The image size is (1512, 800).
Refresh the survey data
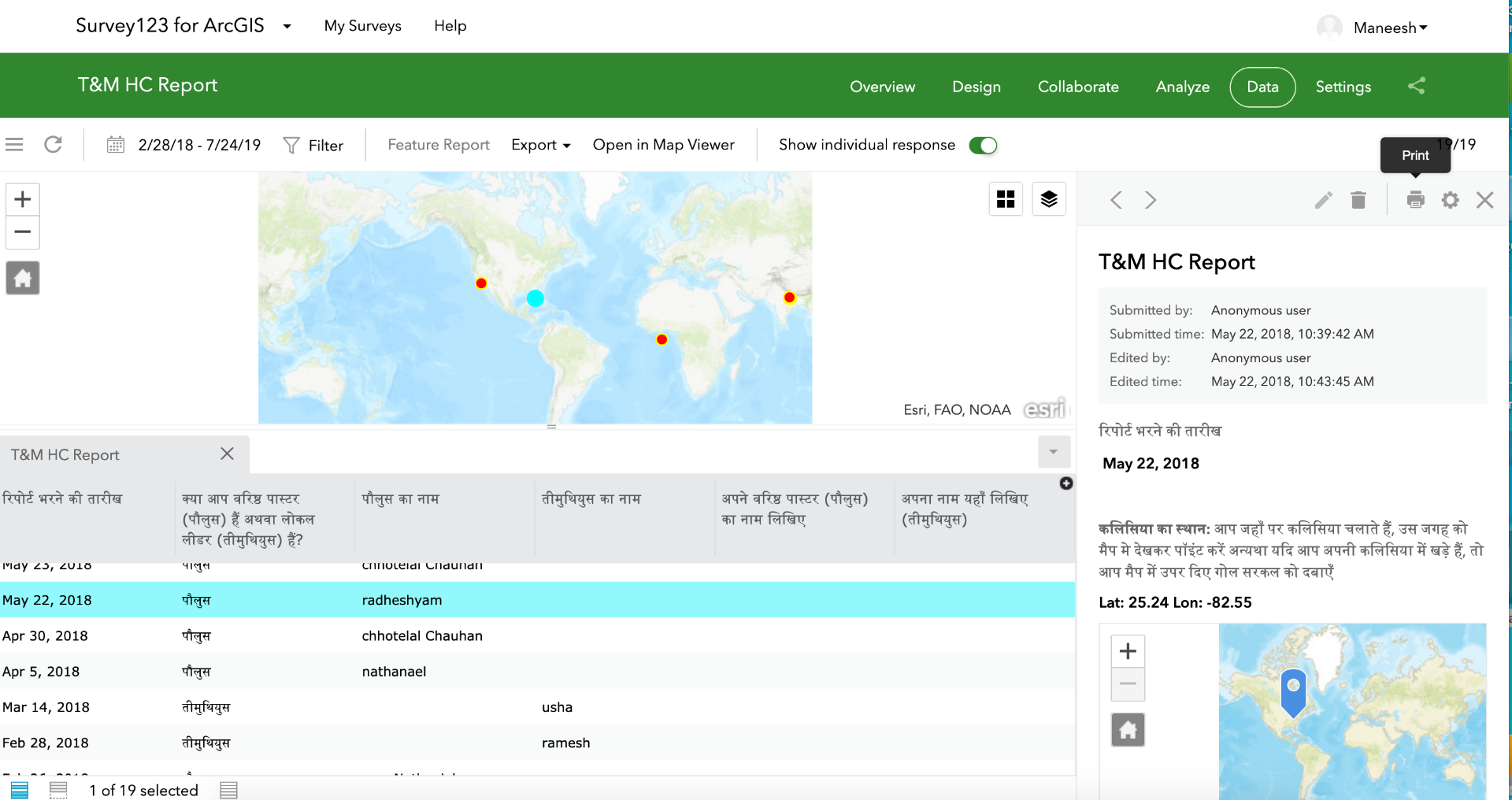(x=54, y=145)
